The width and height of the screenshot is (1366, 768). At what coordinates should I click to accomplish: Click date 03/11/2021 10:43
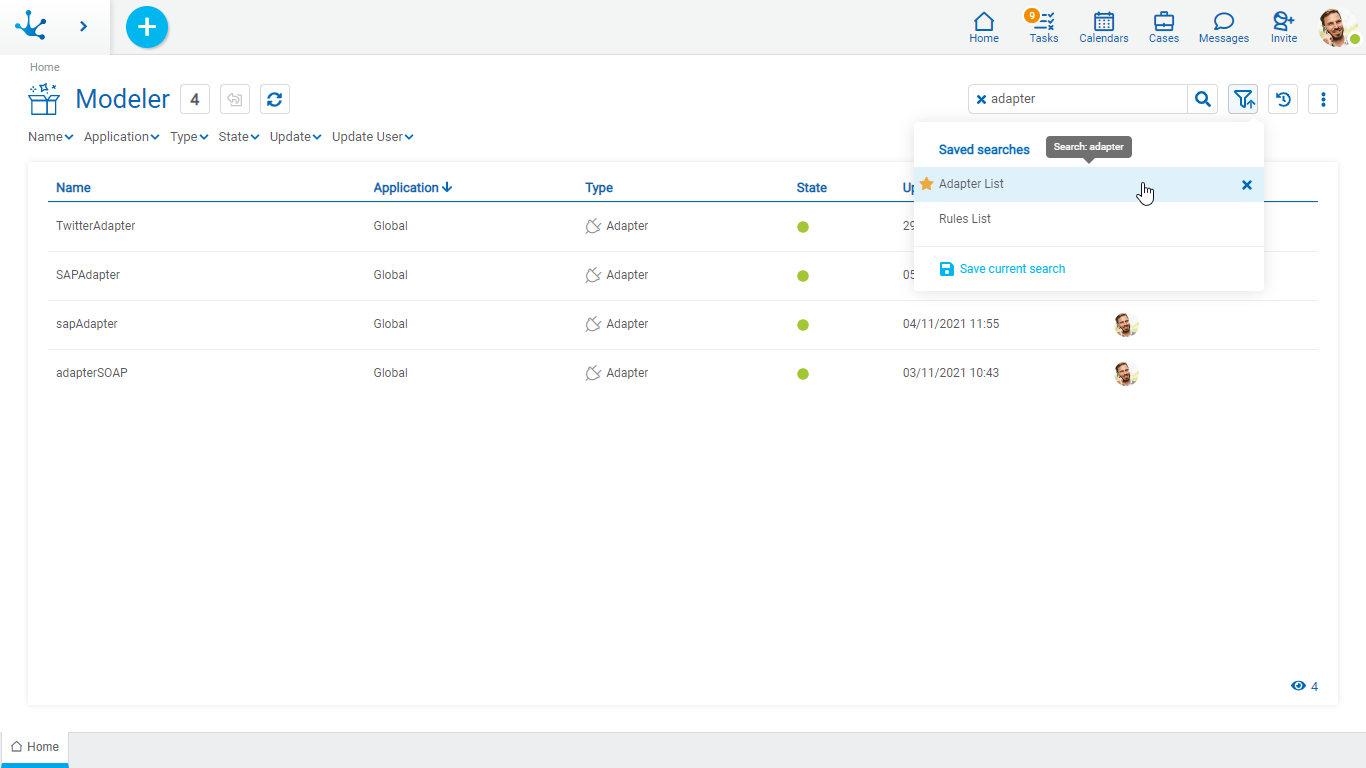(951, 373)
